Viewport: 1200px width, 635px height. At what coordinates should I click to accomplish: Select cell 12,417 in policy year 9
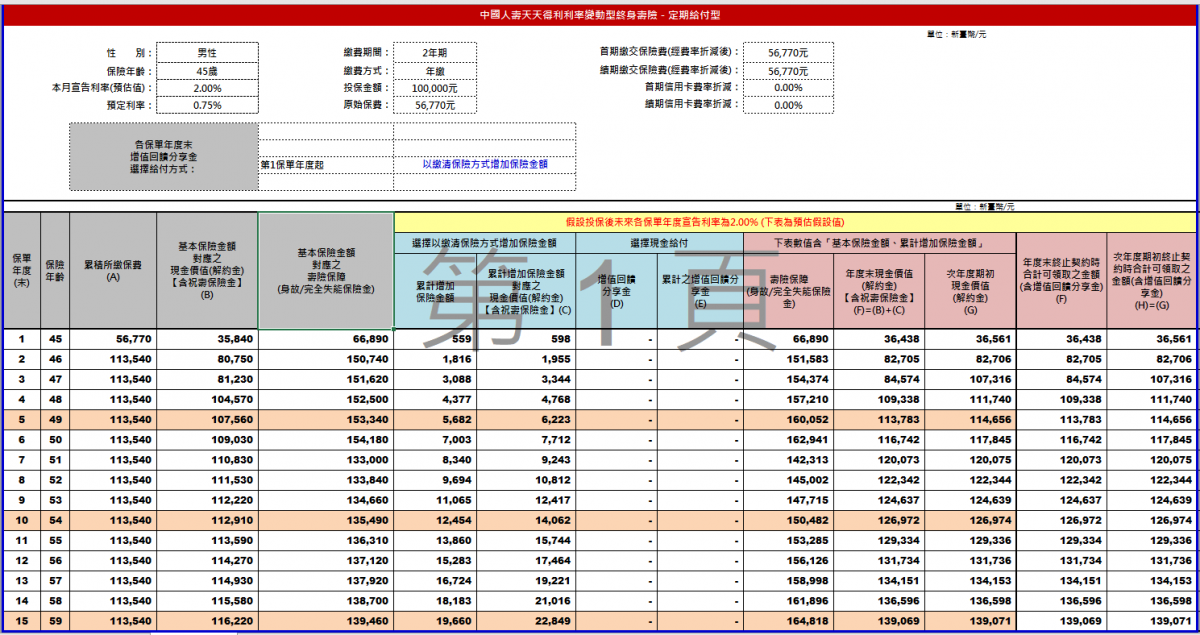tap(525, 499)
